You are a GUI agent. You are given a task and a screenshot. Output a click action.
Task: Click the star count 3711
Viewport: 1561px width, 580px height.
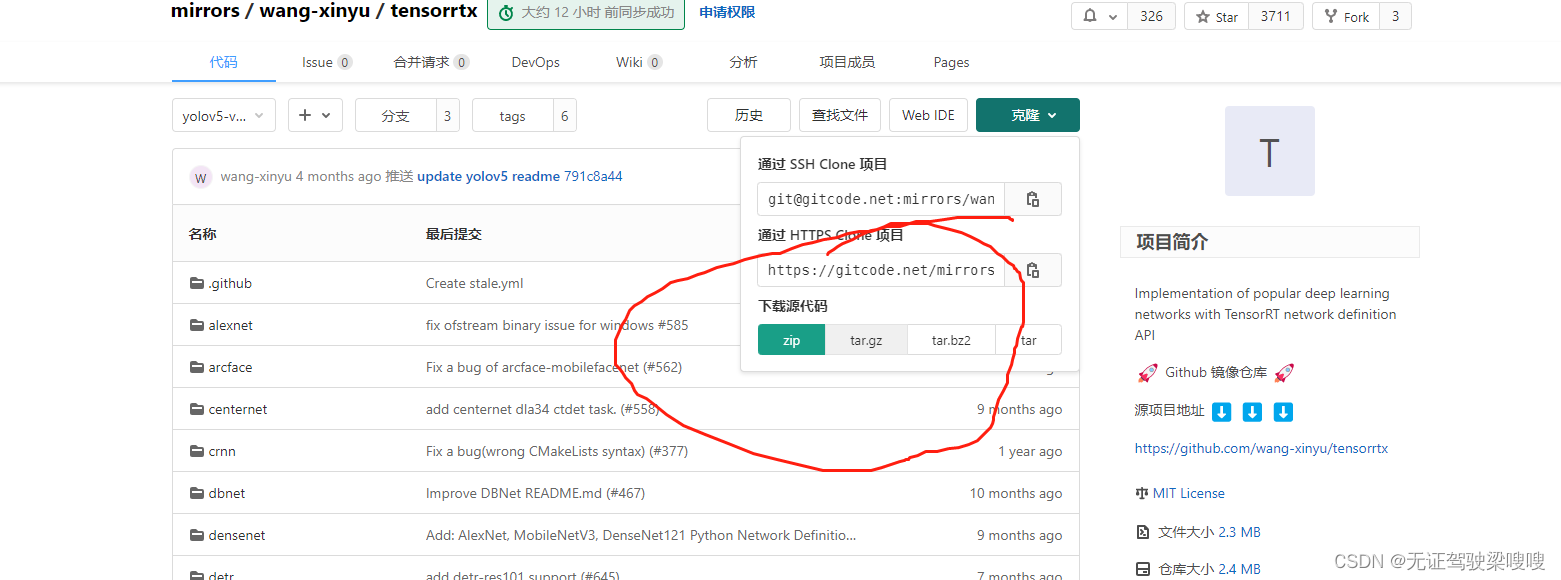pos(1275,16)
